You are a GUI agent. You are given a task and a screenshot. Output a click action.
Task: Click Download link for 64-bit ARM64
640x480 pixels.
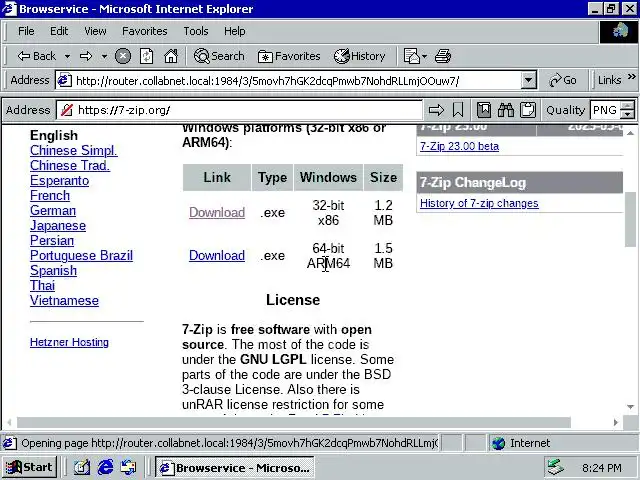(x=217, y=256)
